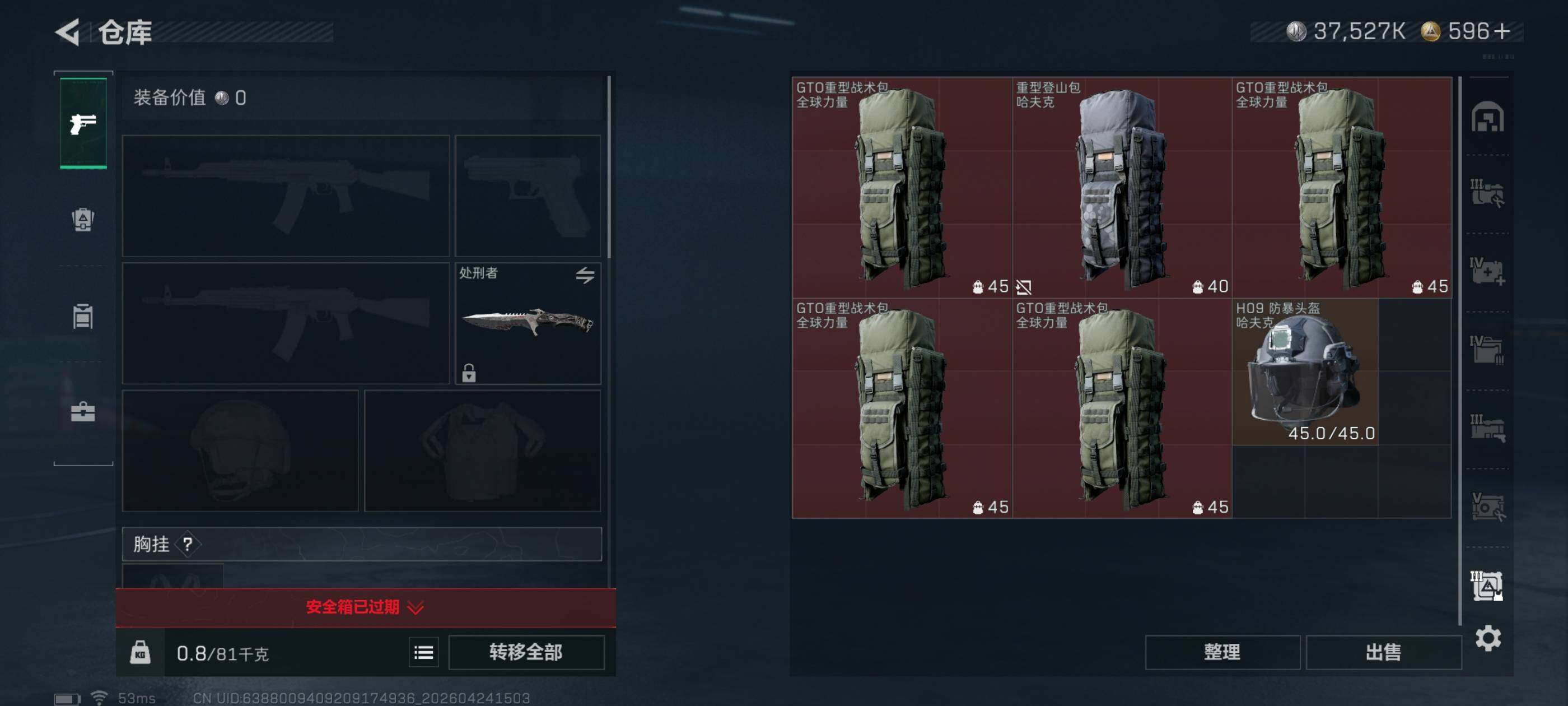This screenshot has width=1568, height=706.
Task: Open the item list view icon
Action: click(424, 653)
